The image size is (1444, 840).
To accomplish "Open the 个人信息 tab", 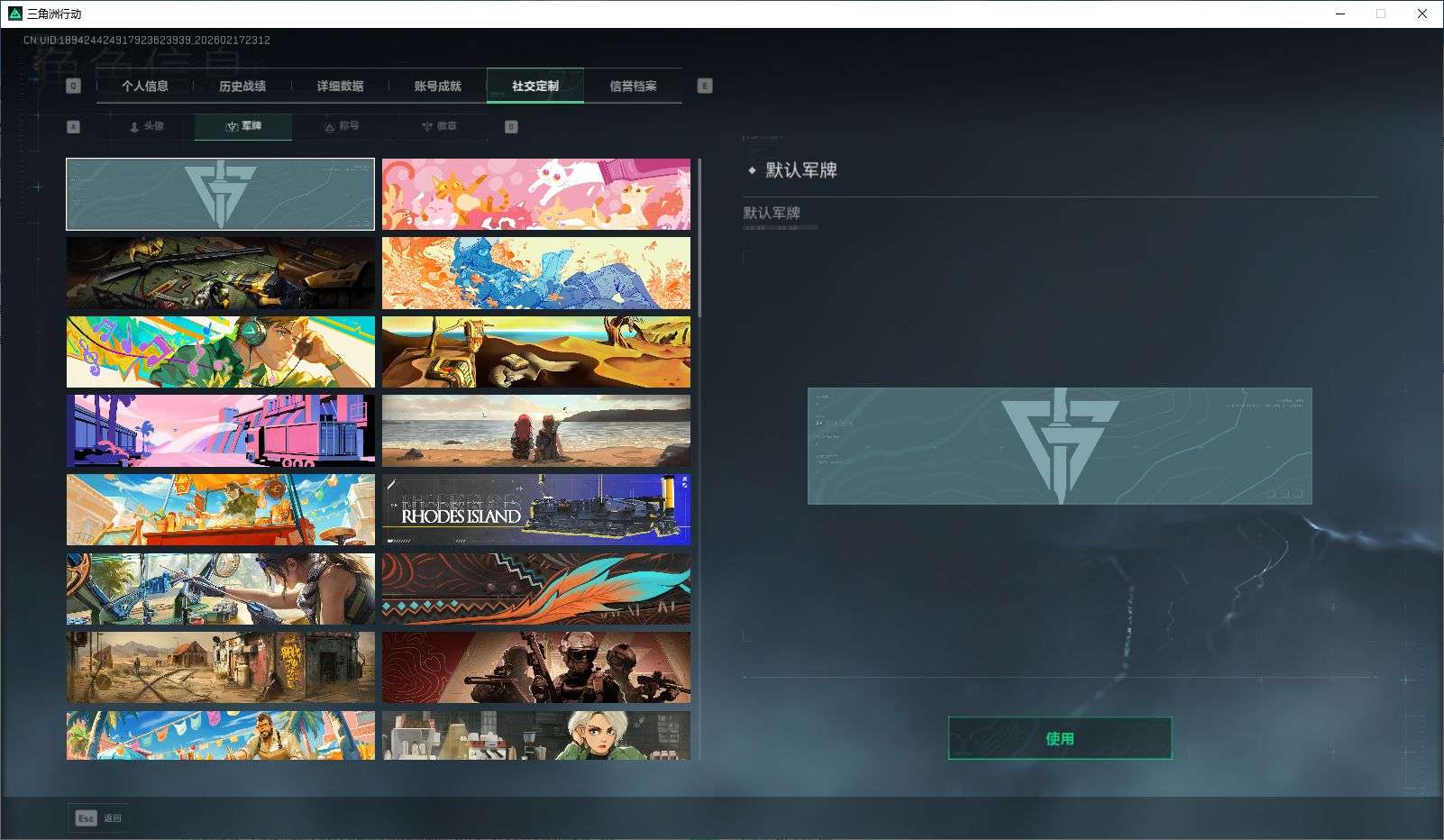I will click(145, 86).
